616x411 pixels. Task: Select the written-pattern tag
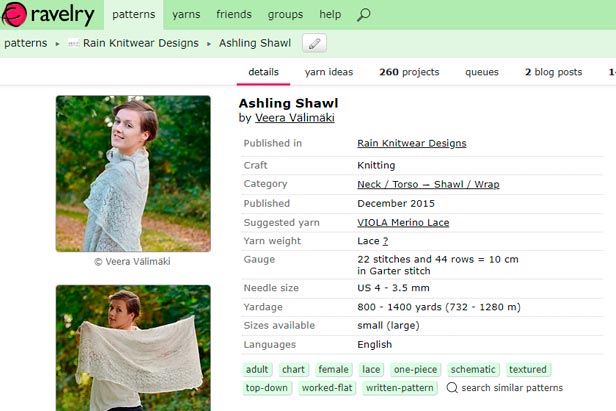coord(400,388)
